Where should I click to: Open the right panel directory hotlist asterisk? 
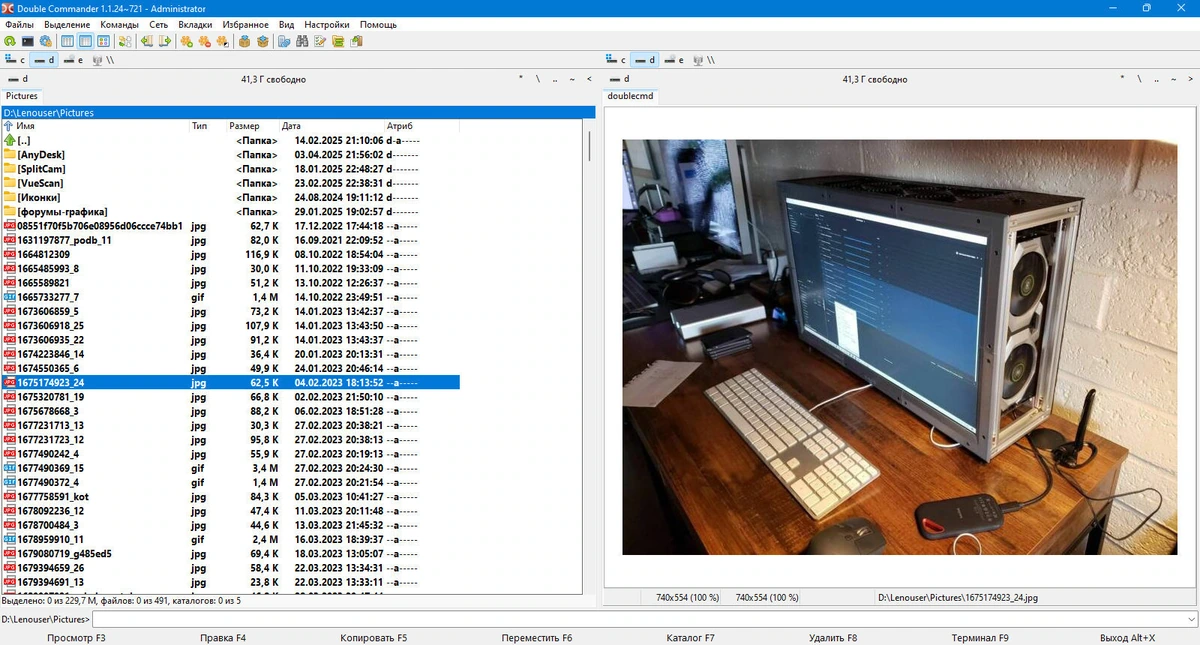[1121, 79]
